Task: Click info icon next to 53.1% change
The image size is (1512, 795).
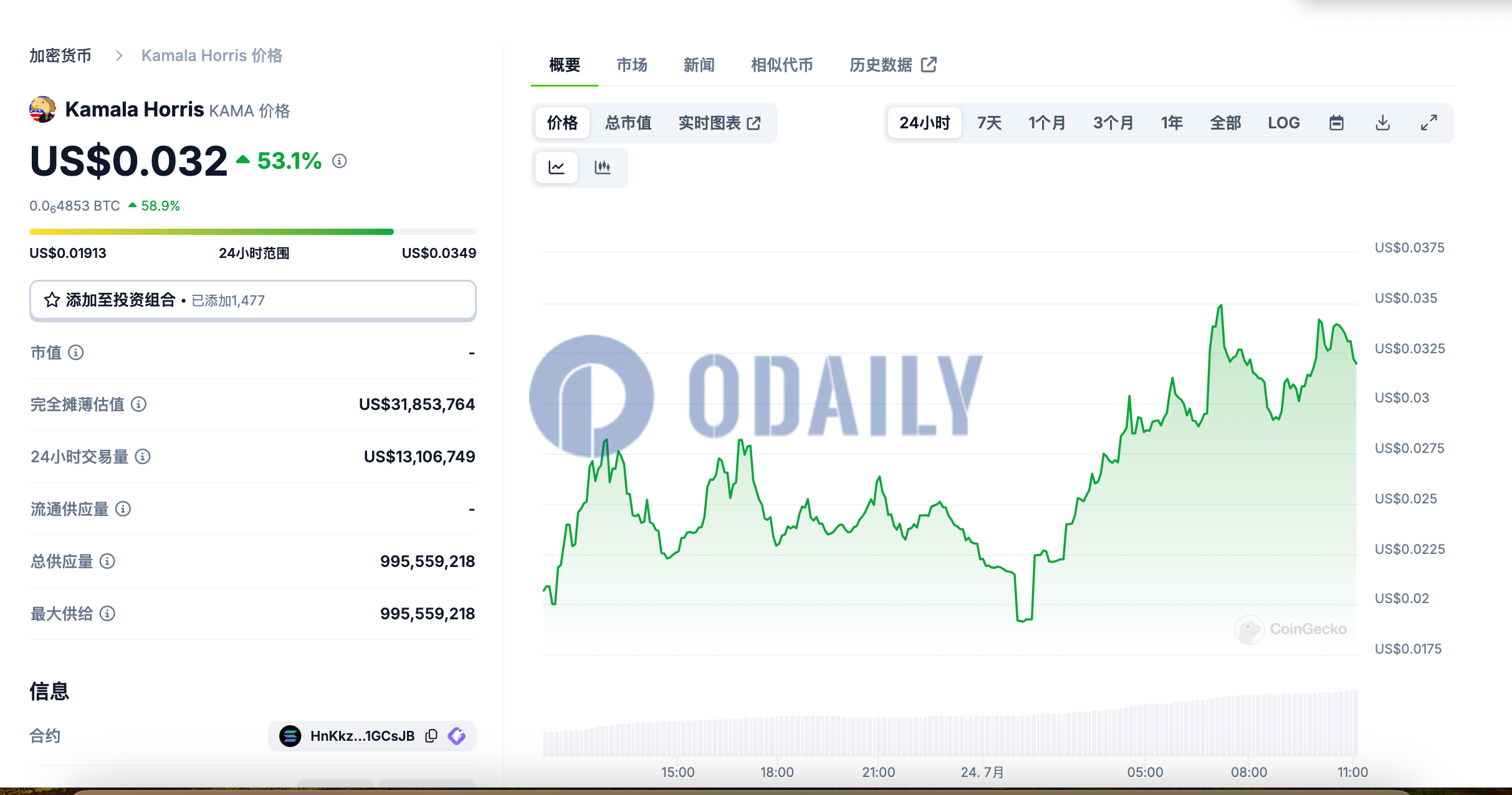Action: tap(339, 161)
